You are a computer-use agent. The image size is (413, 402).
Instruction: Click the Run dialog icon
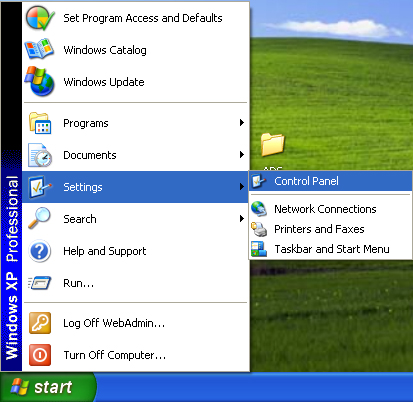40,283
